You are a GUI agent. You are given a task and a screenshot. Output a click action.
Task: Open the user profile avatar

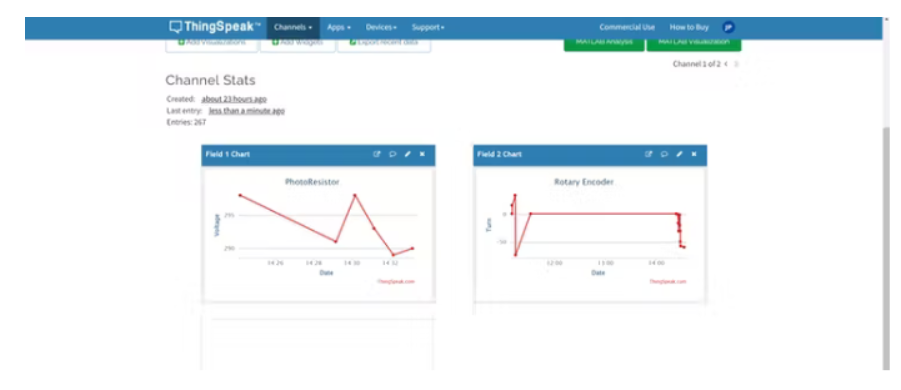[x=729, y=27]
